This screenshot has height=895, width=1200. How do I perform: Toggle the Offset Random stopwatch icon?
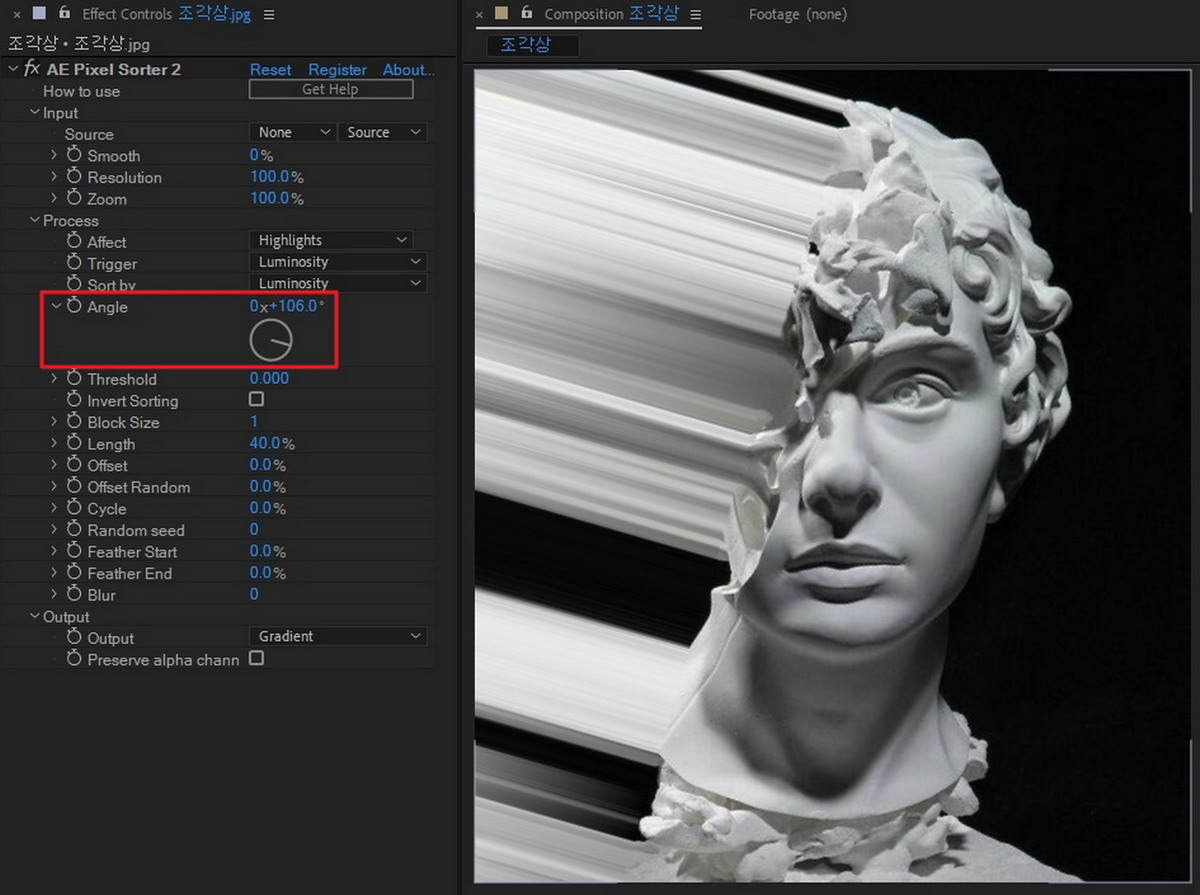pyautogui.click(x=74, y=487)
